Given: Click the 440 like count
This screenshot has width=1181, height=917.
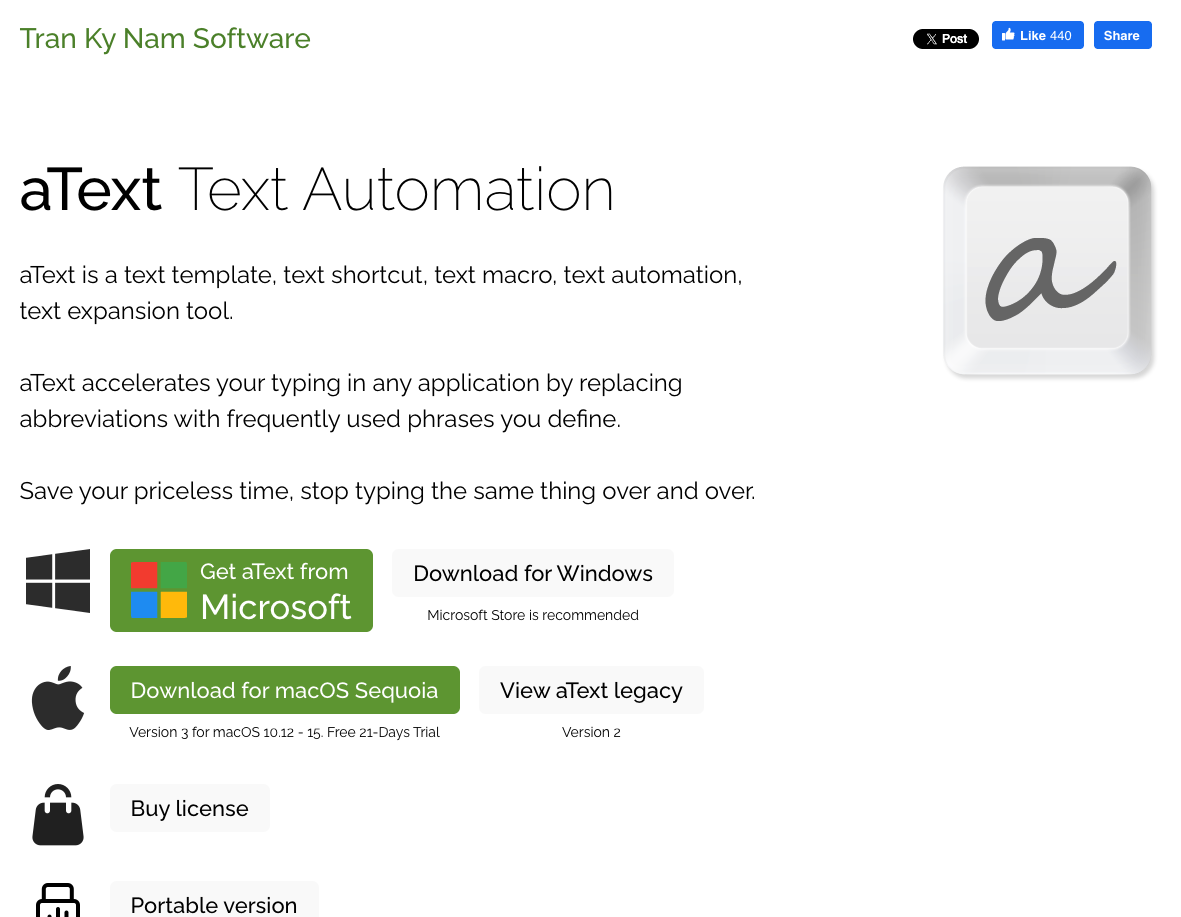Looking at the screenshot, I should (1059, 34).
